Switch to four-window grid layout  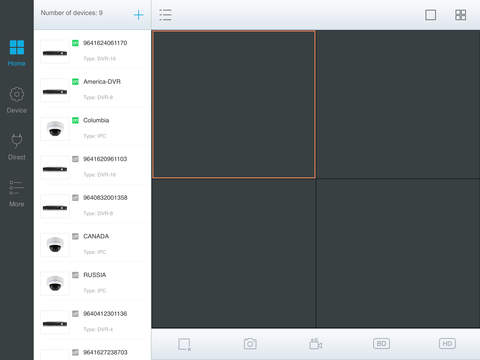coord(460,15)
